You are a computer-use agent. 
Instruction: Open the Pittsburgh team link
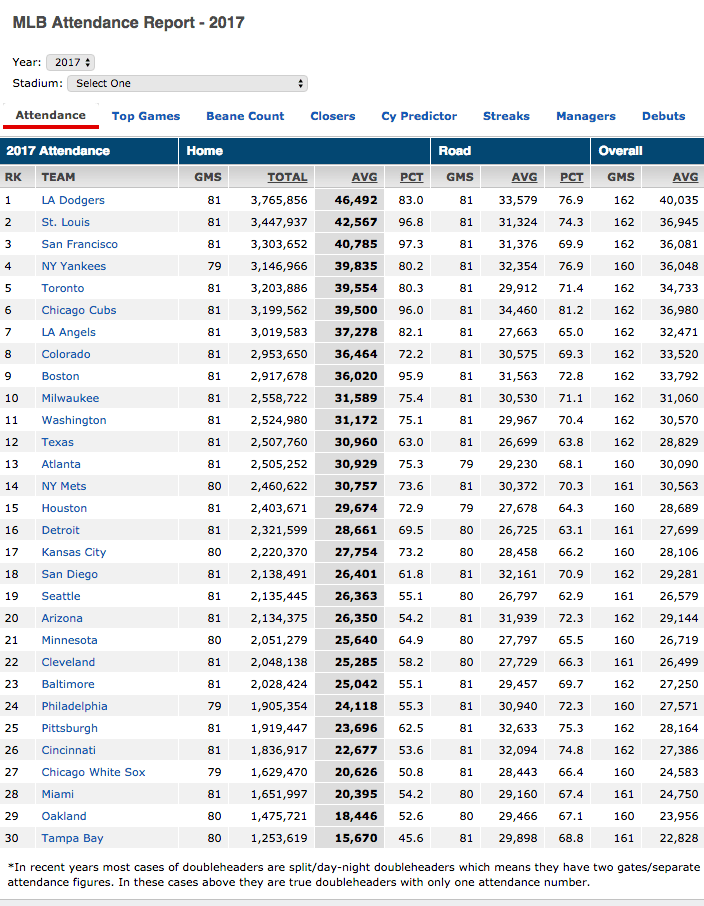pos(69,728)
